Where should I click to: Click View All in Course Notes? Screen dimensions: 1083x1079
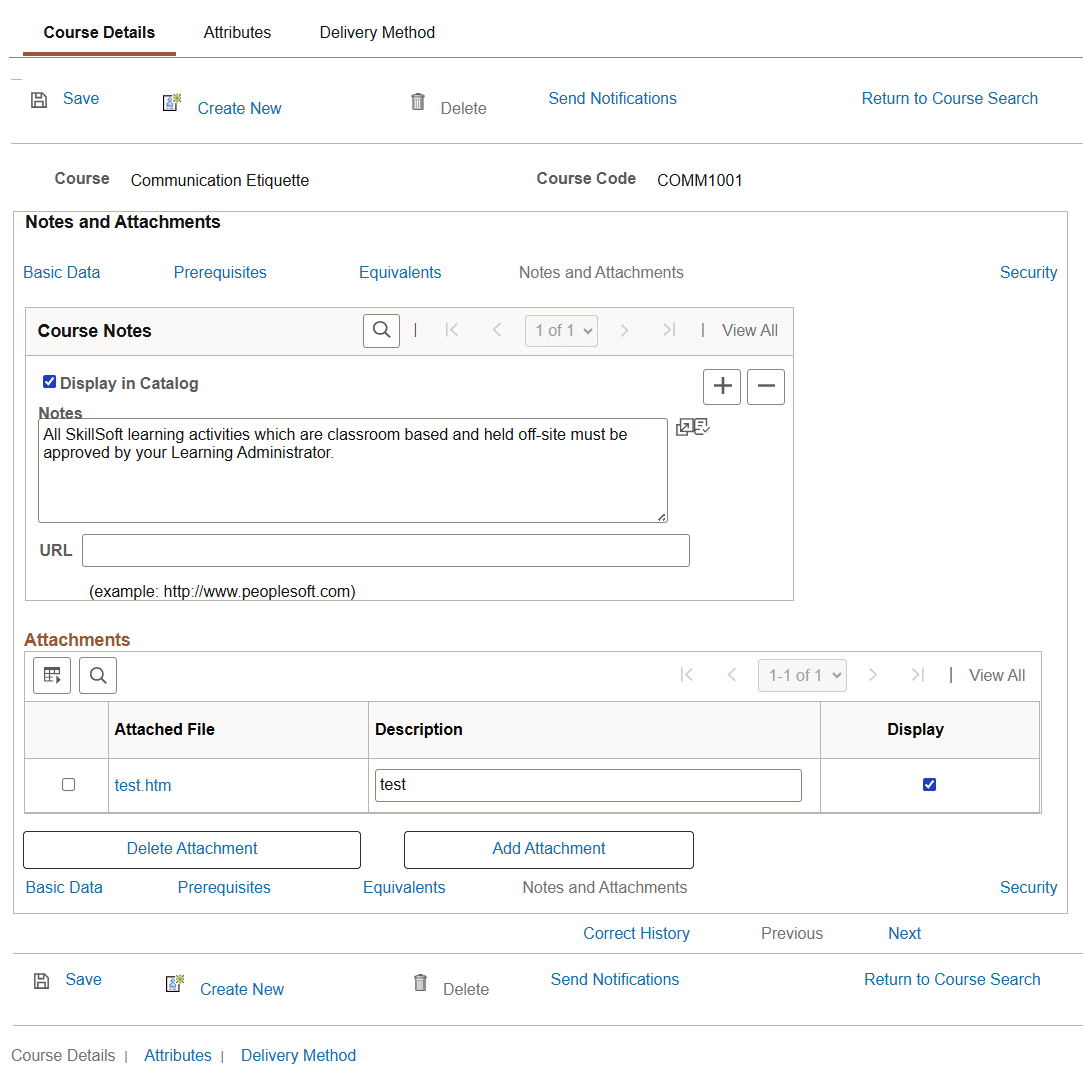point(749,331)
